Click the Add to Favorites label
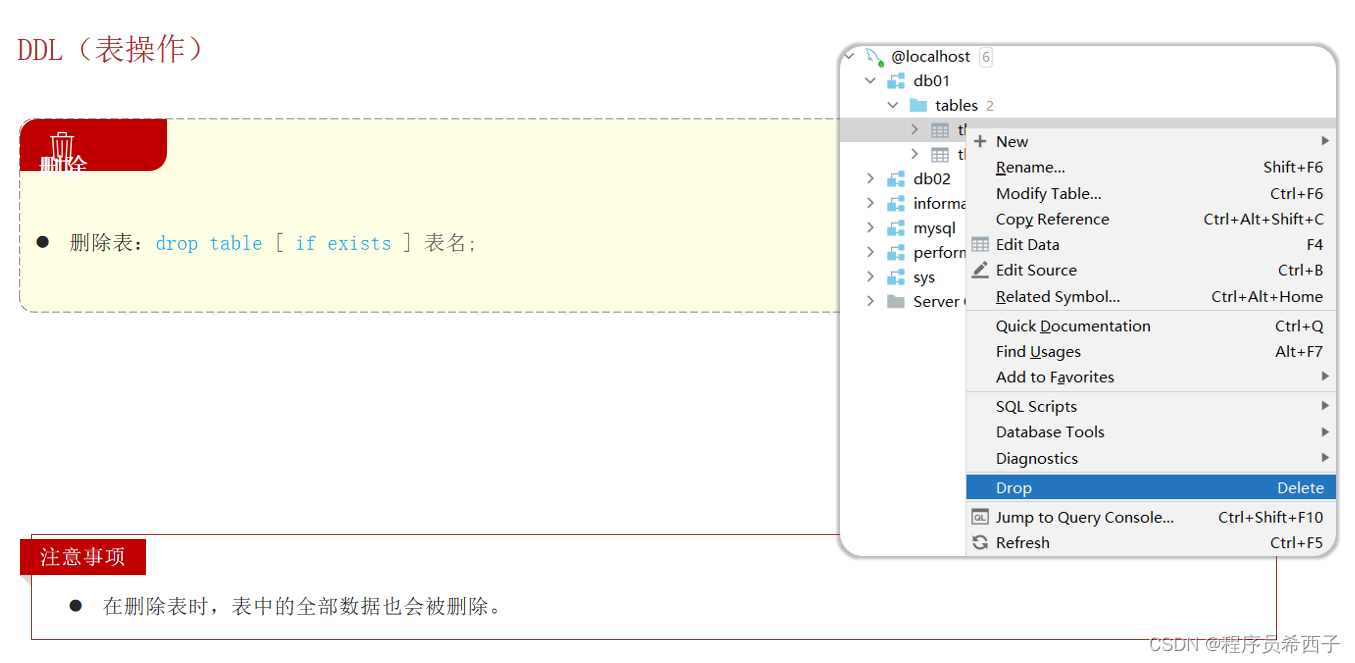Image resolution: width=1355 pixels, height=663 pixels. [1055, 377]
